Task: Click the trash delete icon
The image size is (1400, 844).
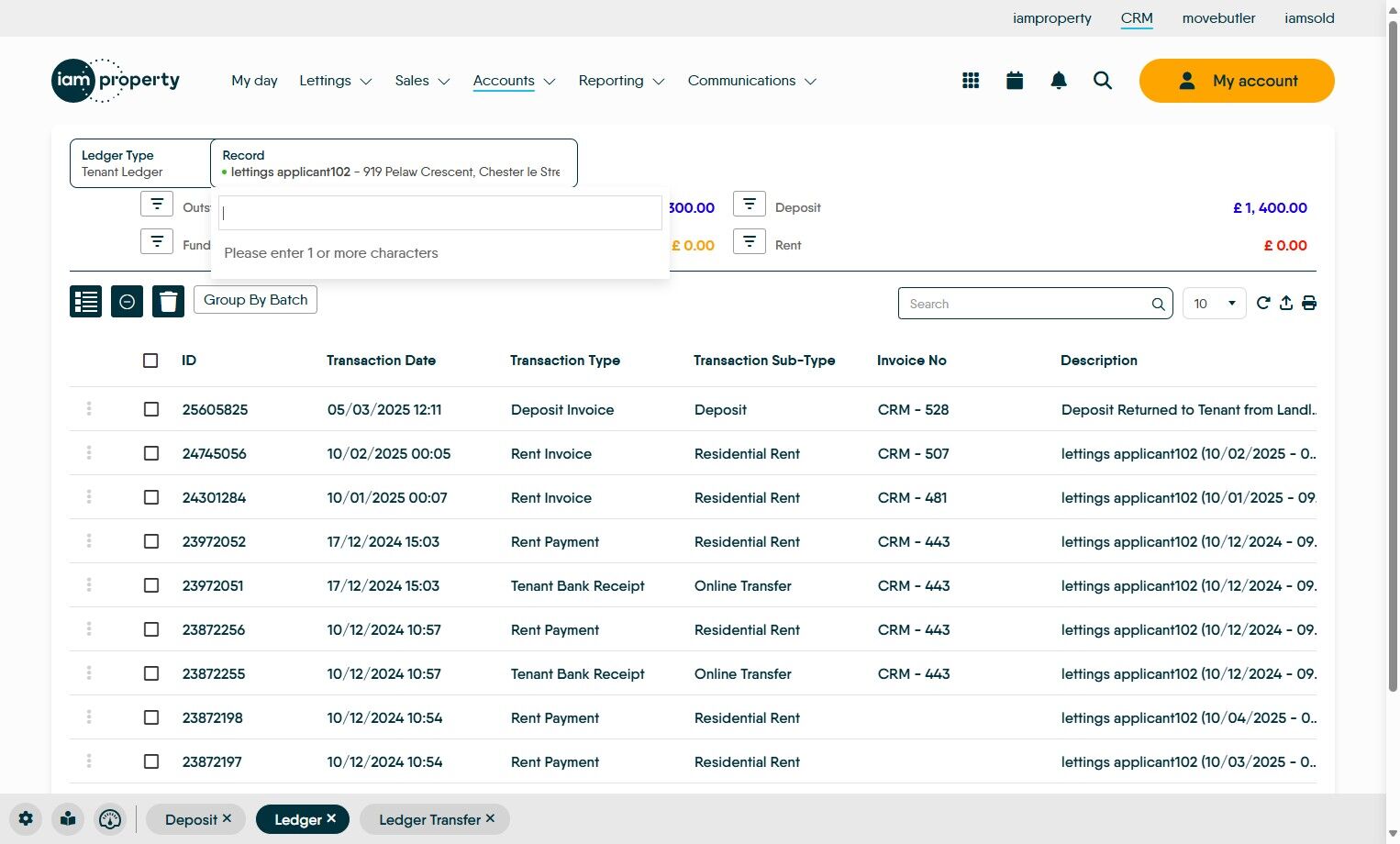Action: (168, 301)
